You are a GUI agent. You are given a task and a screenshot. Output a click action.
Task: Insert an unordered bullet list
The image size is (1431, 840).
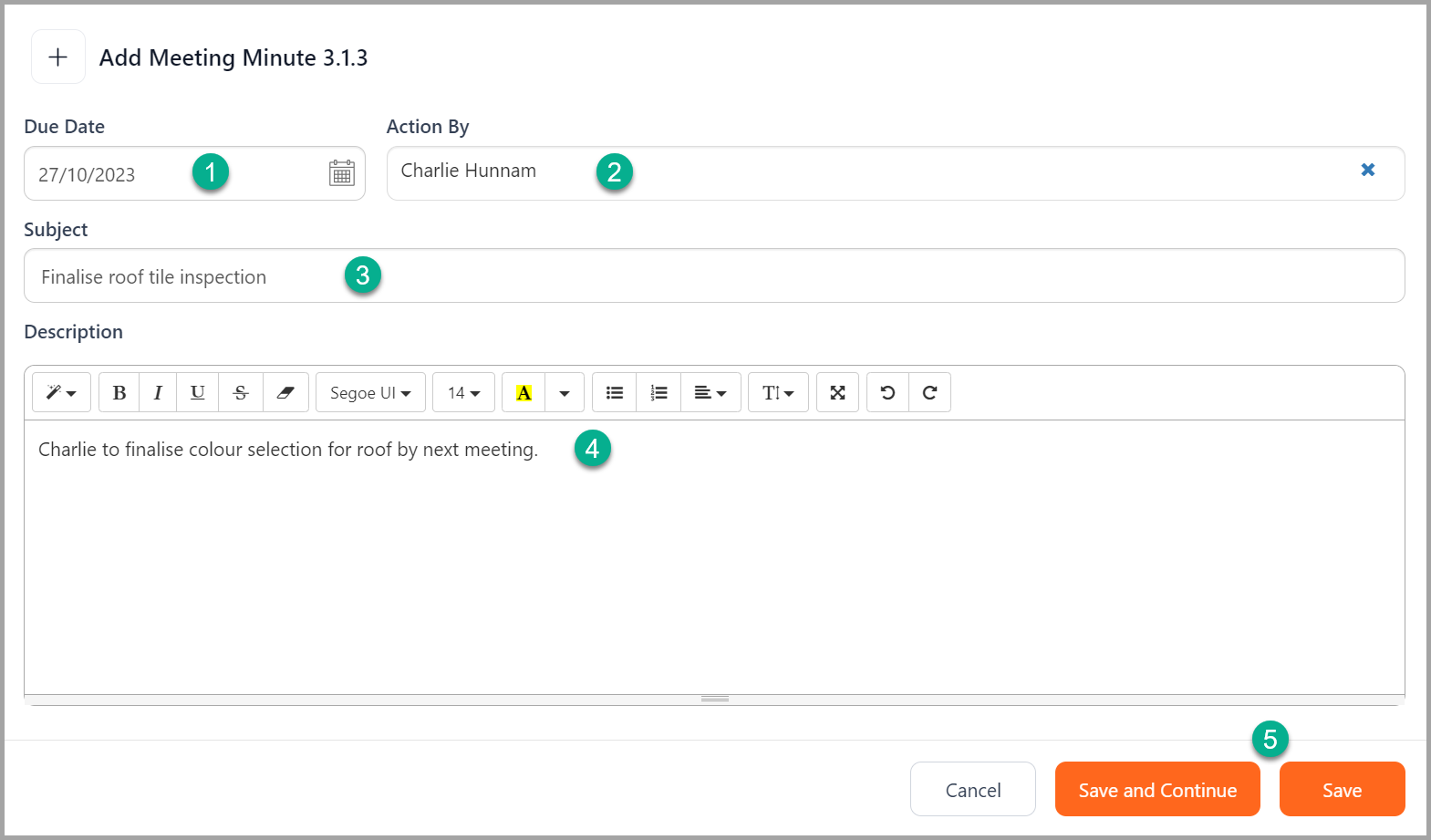[x=615, y=392]
